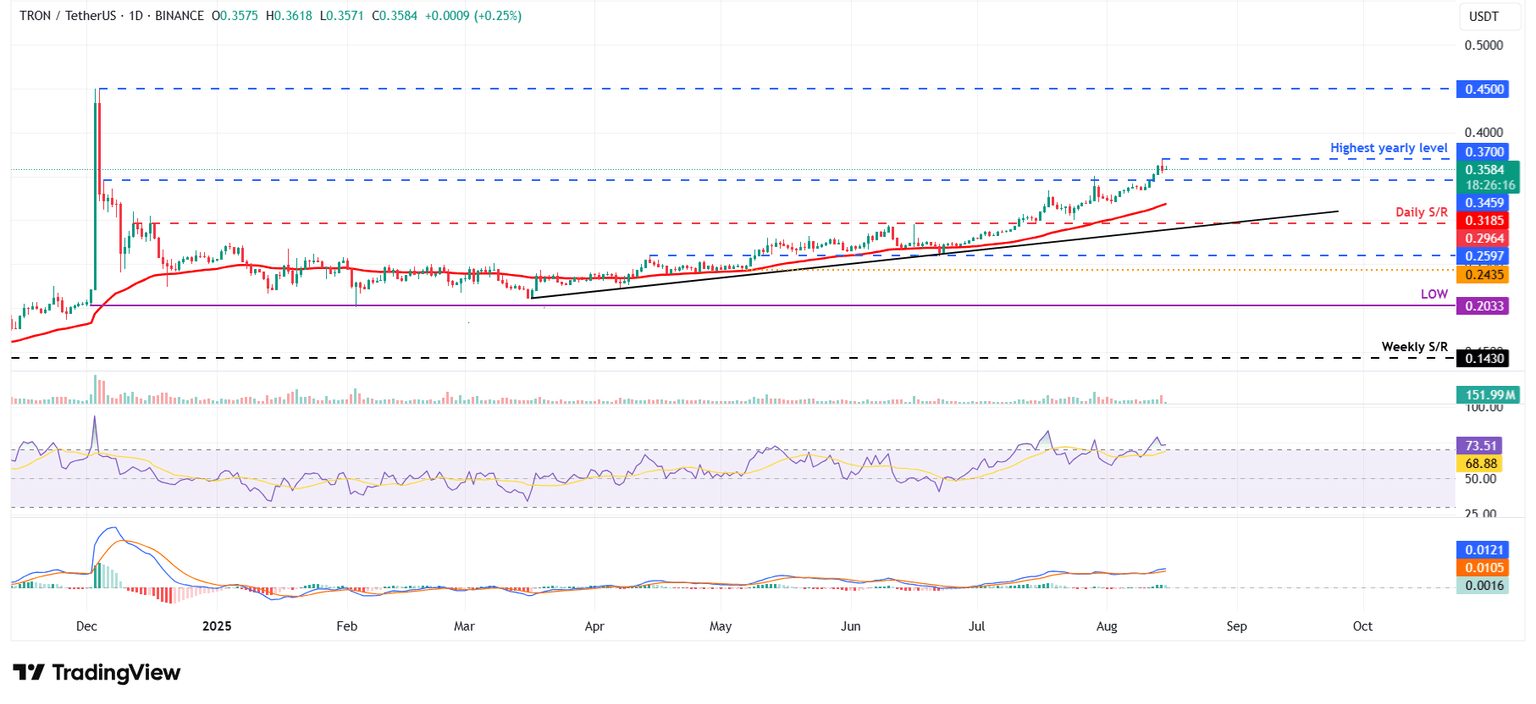Click the 0.4500 blue price level label

(x=1482, y=89)
